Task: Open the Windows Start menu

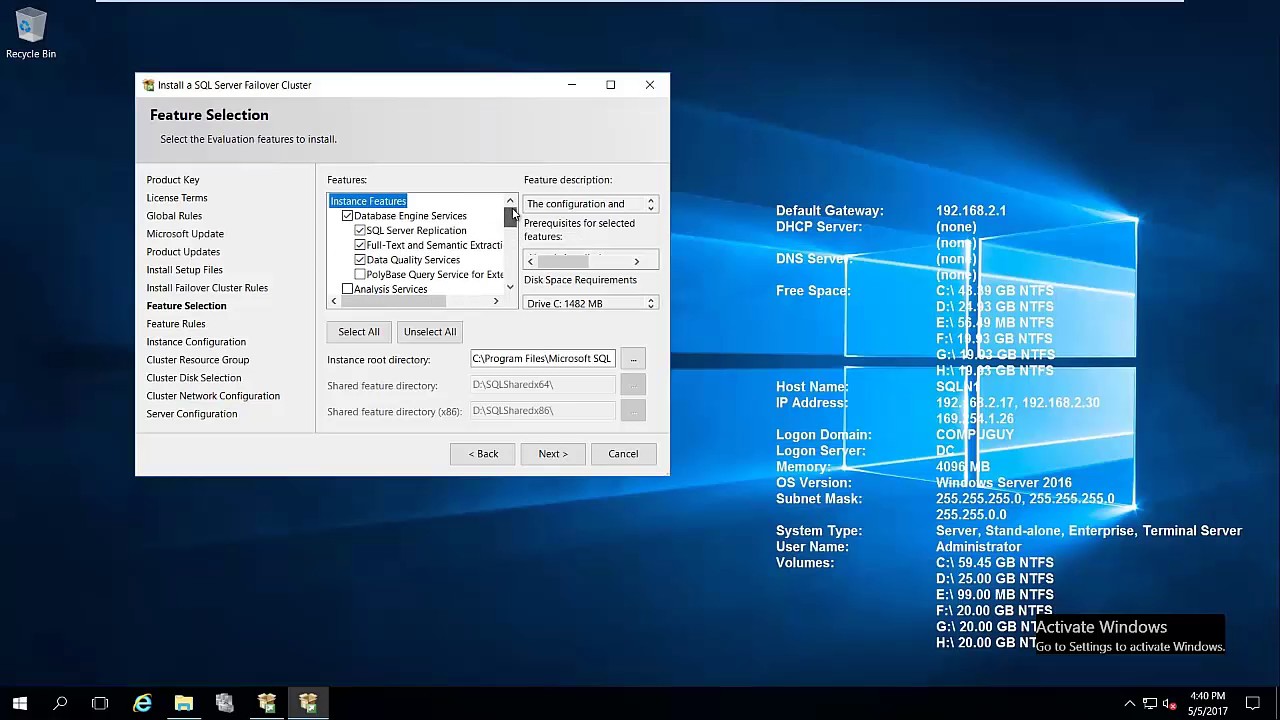Action: pyautogui.click(x=20, y=703)
